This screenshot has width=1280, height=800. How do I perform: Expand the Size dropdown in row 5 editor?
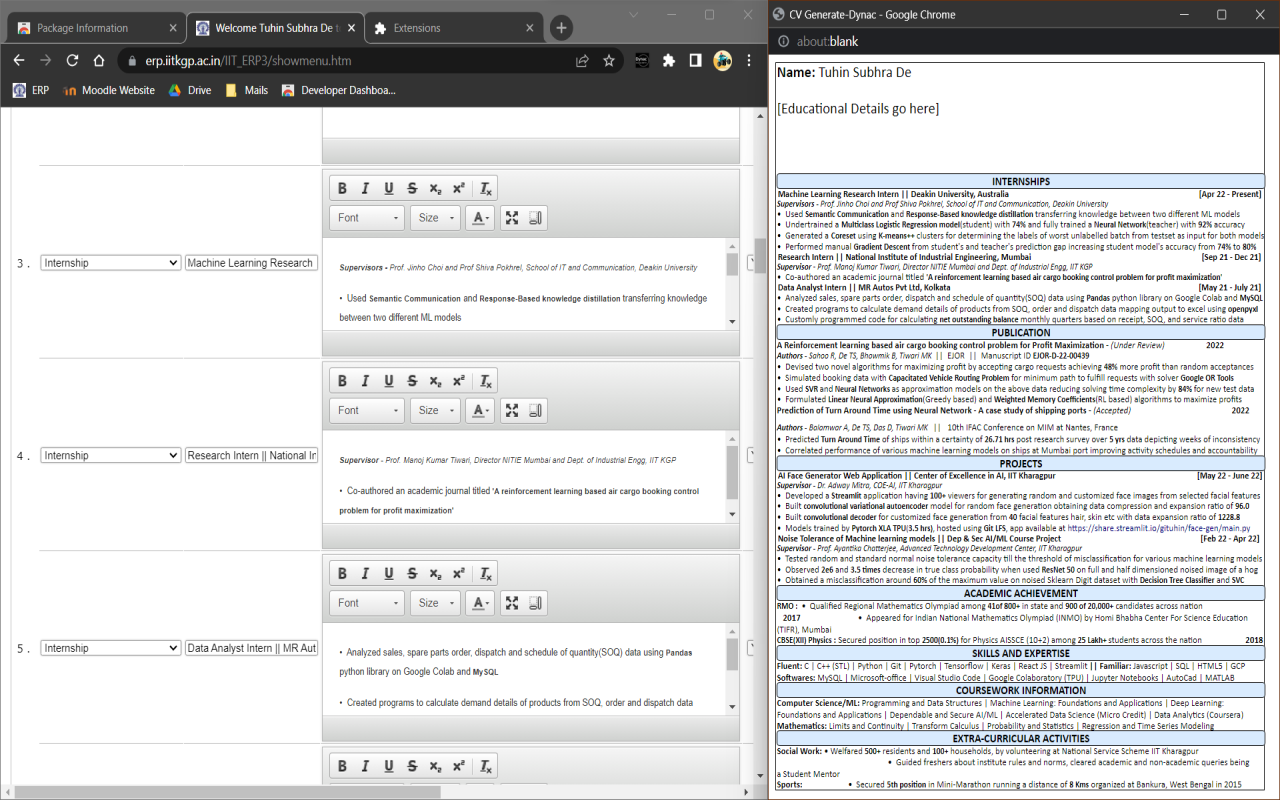tap(436, 603)
